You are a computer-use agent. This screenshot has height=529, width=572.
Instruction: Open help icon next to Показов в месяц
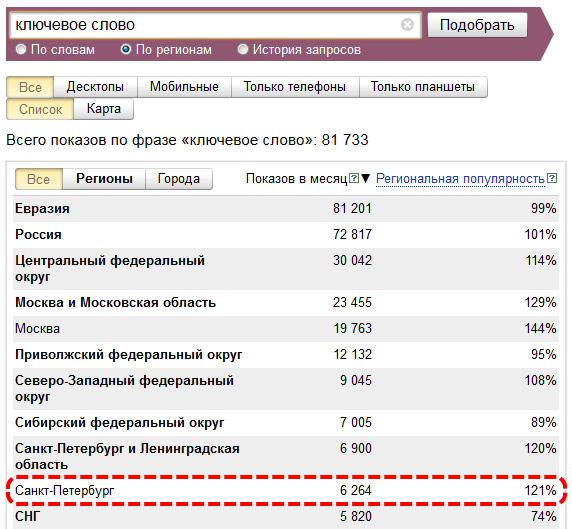(354, 178)
